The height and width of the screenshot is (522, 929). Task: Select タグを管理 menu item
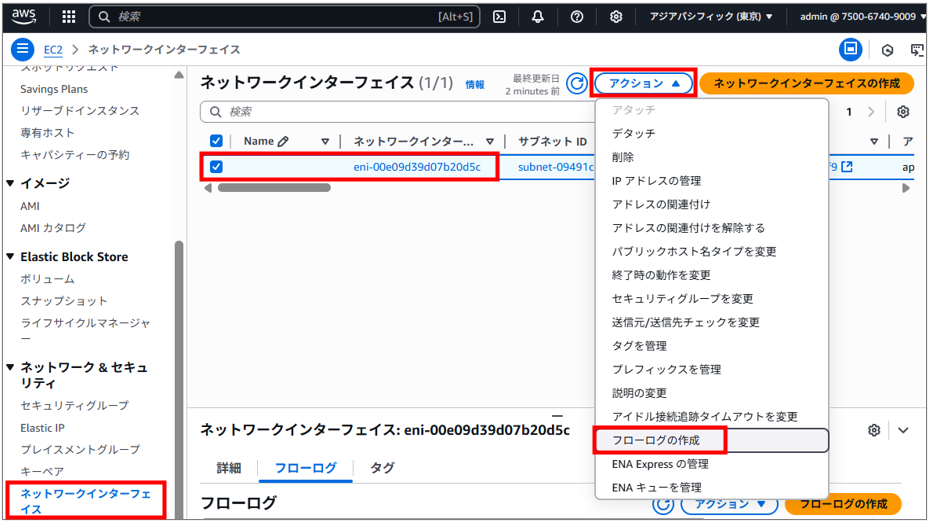[x=712, y=346]
